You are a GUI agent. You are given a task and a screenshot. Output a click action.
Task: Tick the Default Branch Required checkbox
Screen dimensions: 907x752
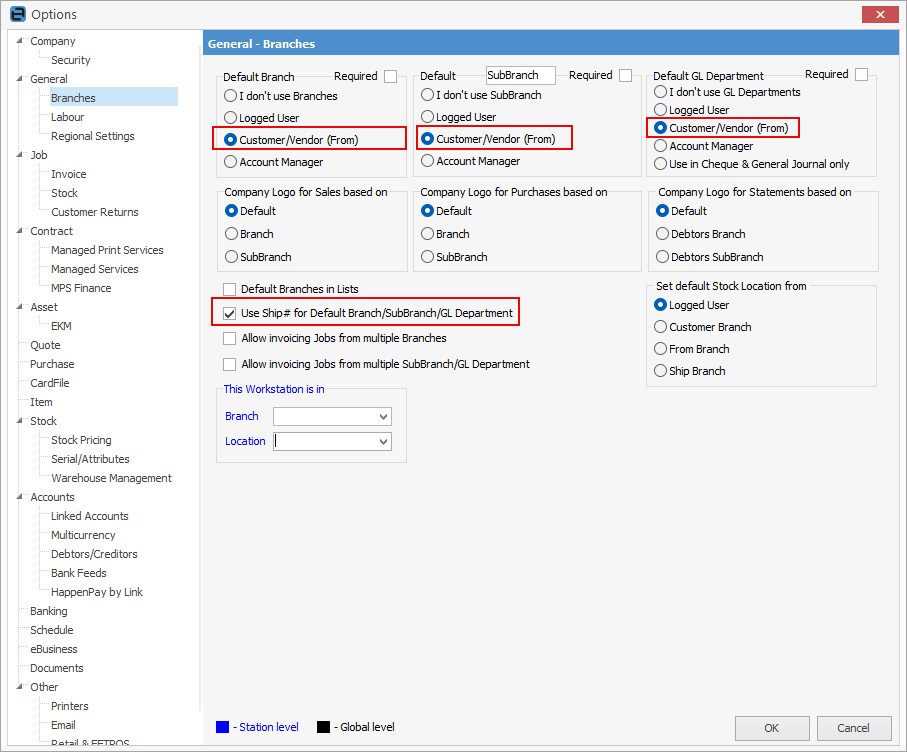[390, 76]
